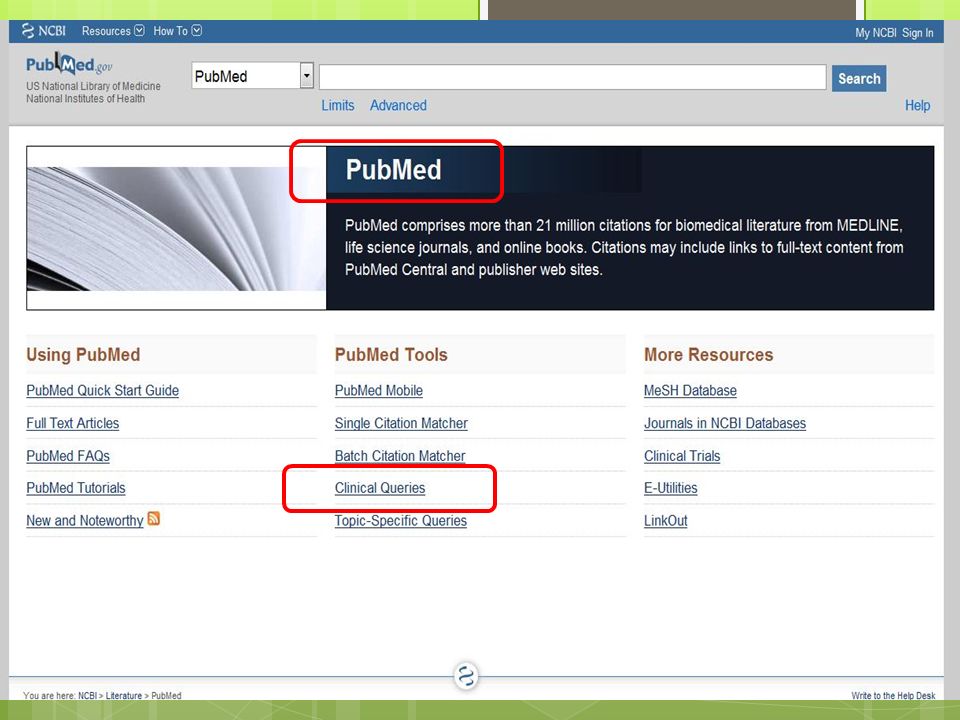The image size is (960, 720).
Task: Open PubMed Mobile link
Action: click(x=379, y=391)
